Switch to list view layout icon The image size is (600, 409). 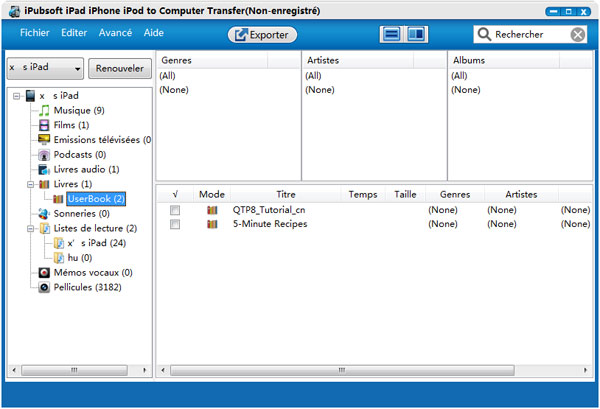[391, 34]
